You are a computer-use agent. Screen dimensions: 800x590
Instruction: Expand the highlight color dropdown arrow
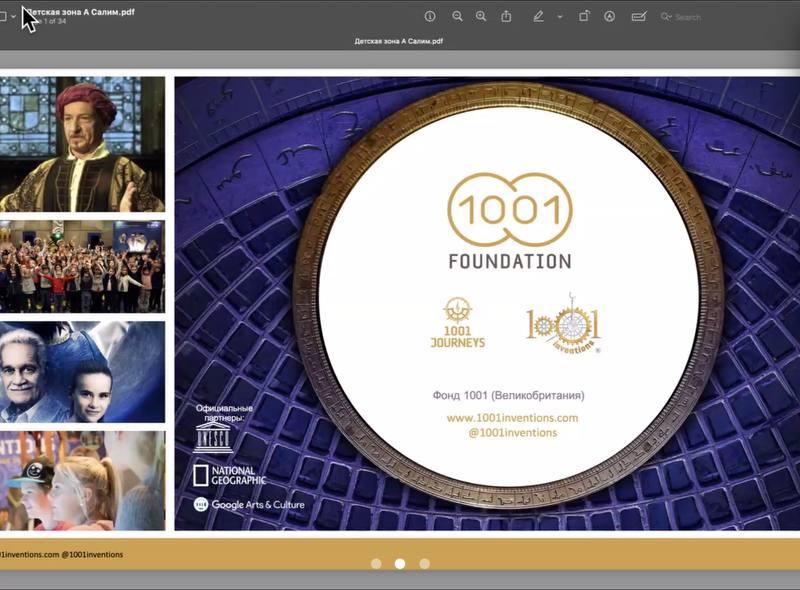(560, 17)
